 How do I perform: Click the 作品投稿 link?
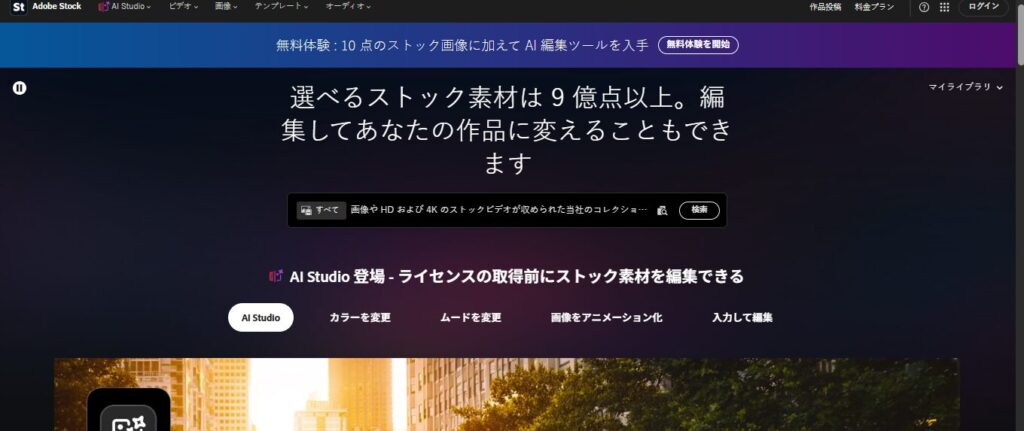825,7
